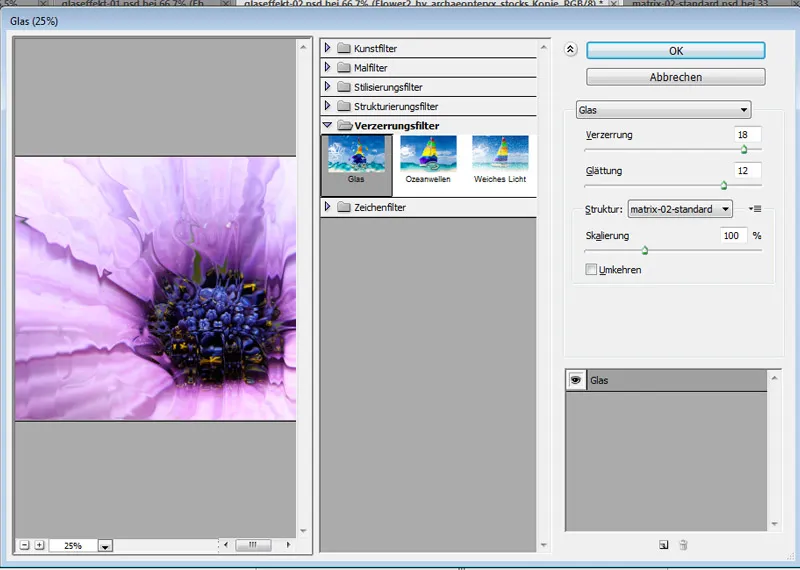Collapse filter gallery with double-chevron icon

(x=570, y=49)
